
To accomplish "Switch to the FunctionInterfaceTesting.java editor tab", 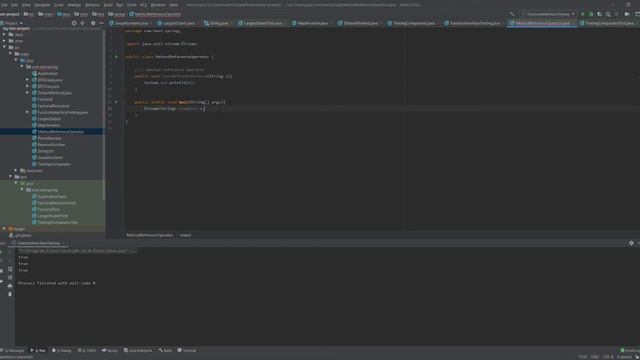I will (475, 23).
